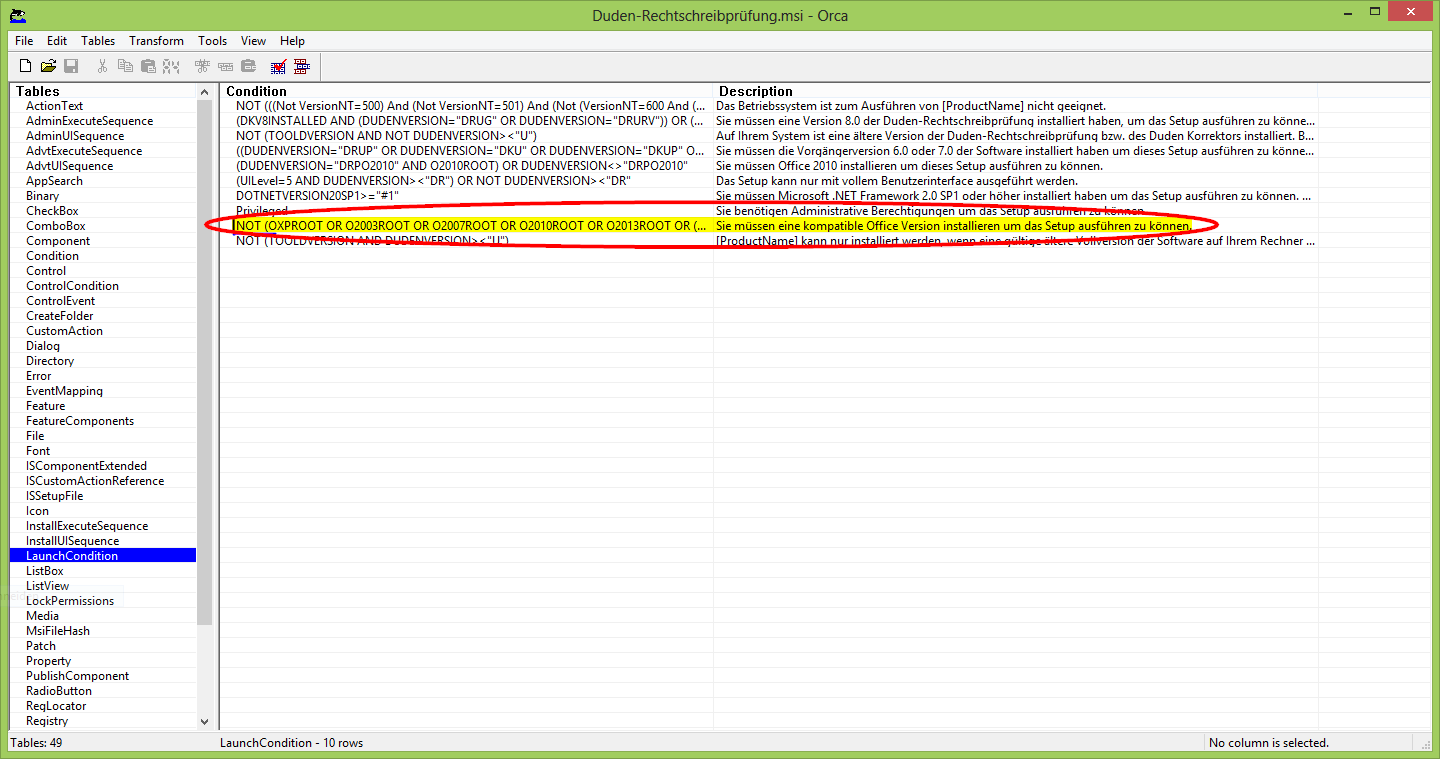Select the ISSetupFile table
The width and height of the screenshot is (1440, 759).
[x=55, y=496]
